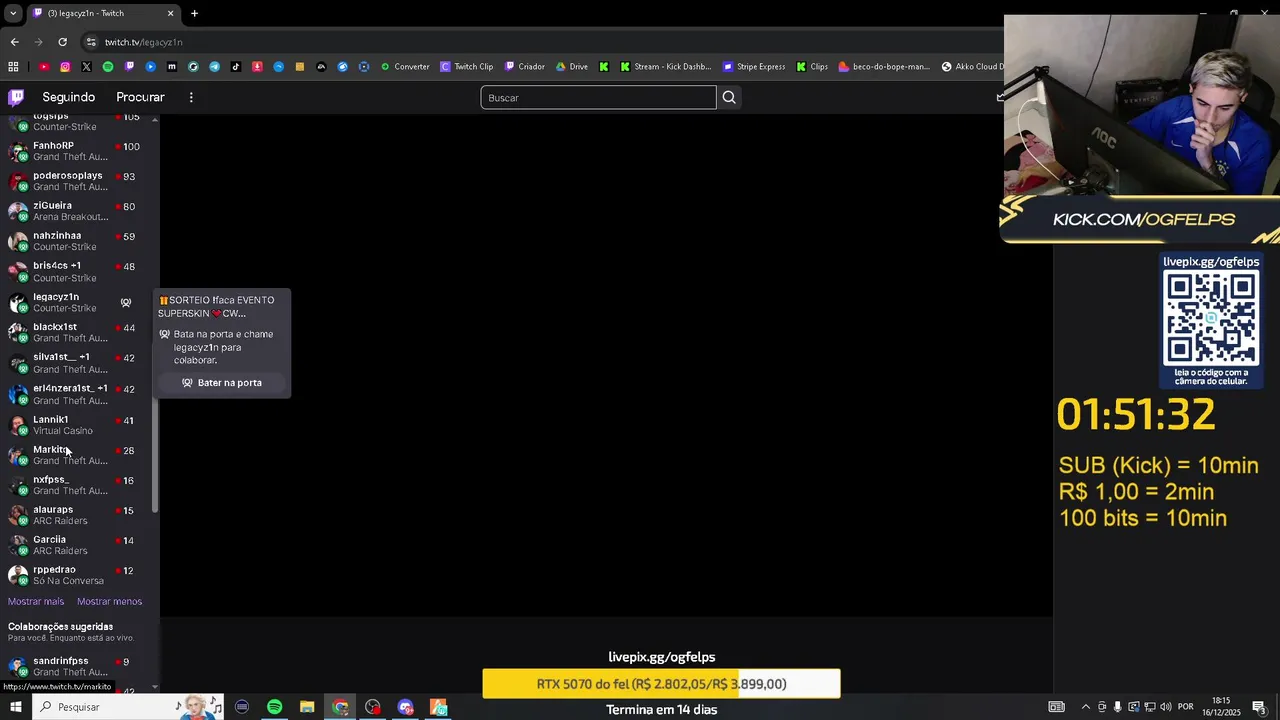Click the search magnifier button

(729, 97)
